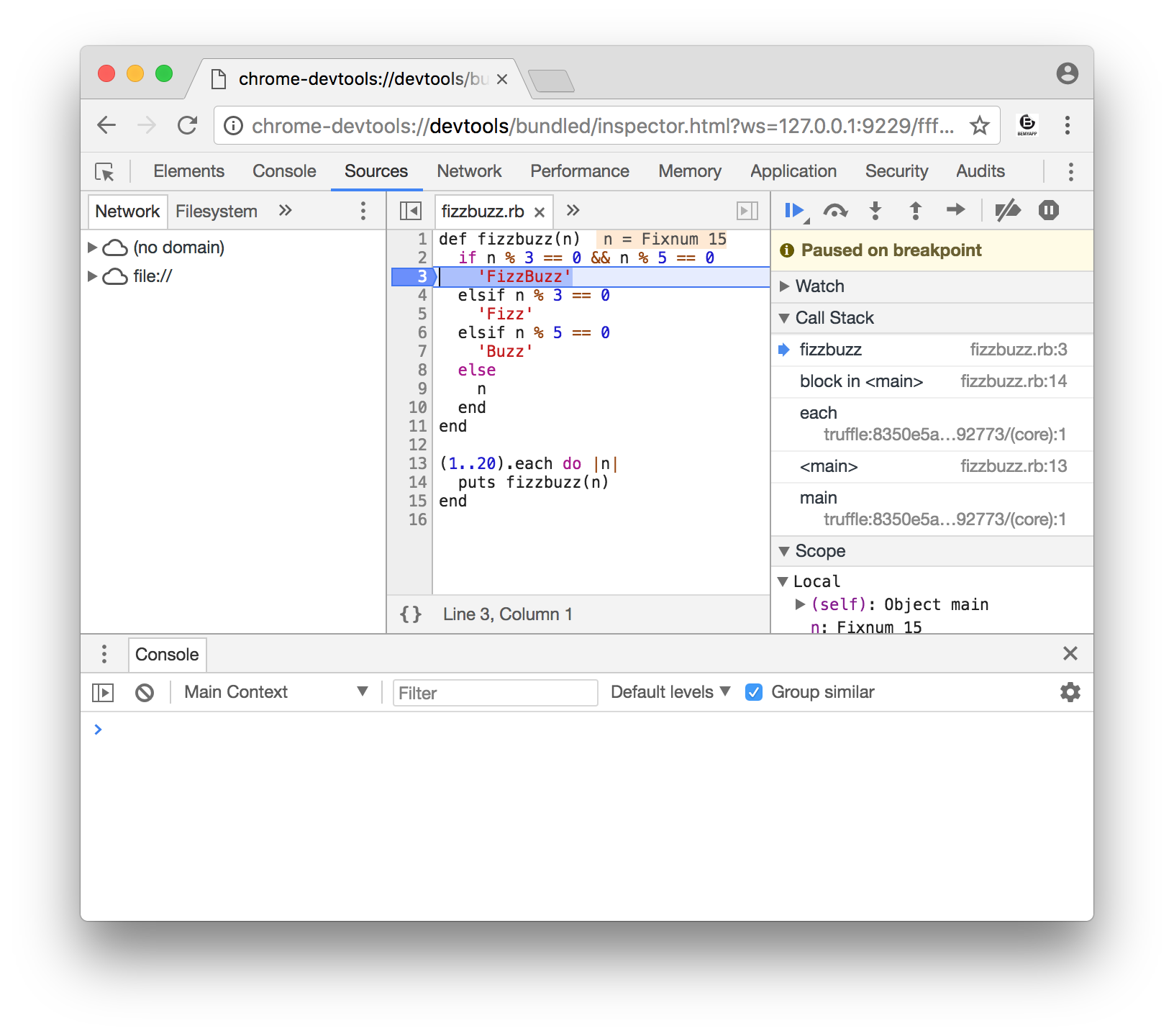Viewport: 1174px width, 1036px height.
Task: Step out of current function
Action: (915, 210)
